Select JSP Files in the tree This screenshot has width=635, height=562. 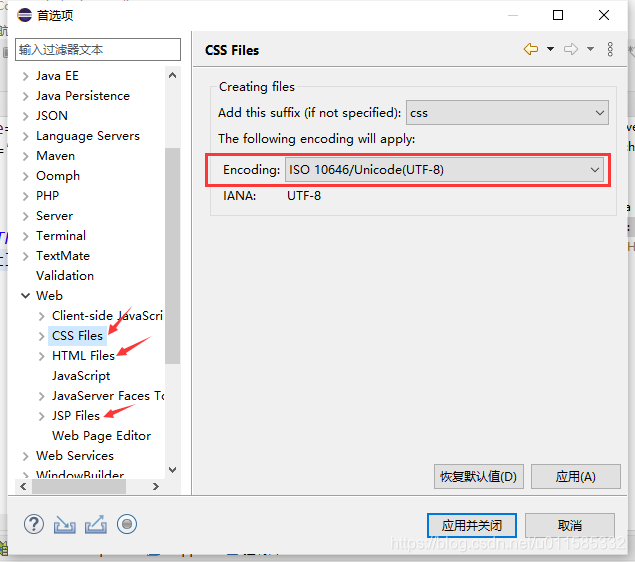pos(76,415)
